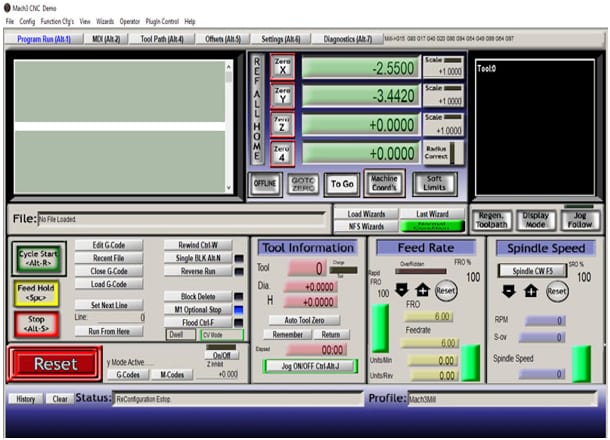Click the REF ALL HOME vertical button
This screenshot has height=440, width=610.
click(257, 109)
